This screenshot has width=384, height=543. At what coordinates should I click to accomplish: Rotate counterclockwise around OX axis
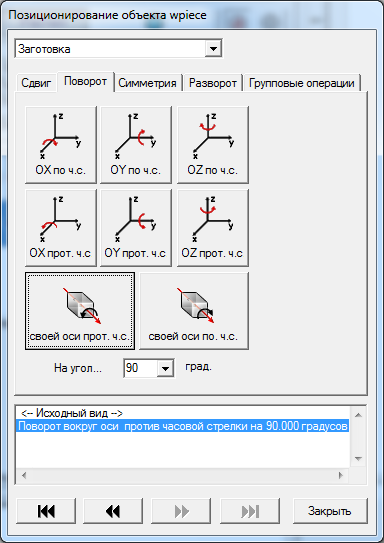61,228
